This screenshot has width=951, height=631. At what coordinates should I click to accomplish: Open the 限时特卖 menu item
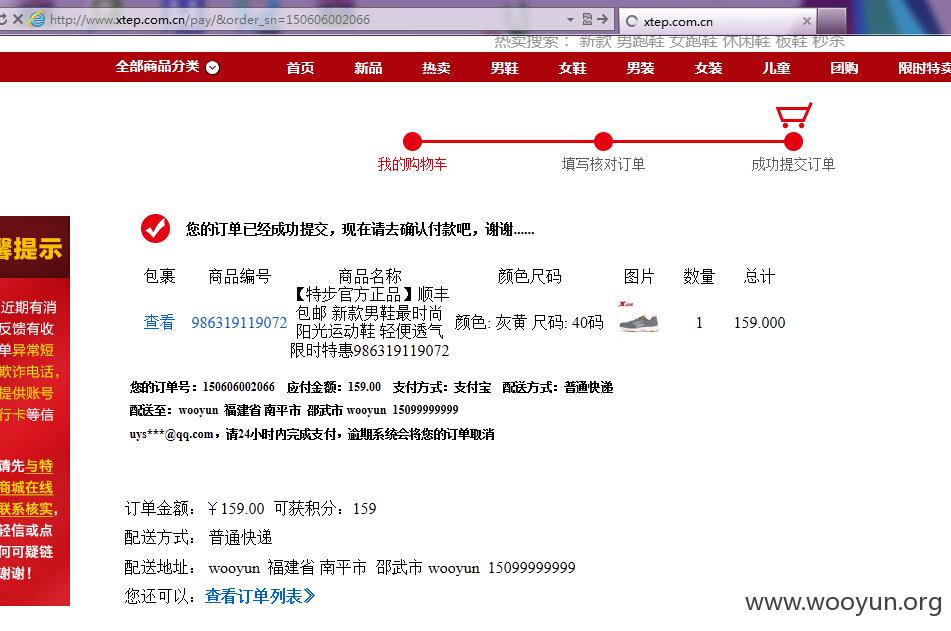(x=924, y=67)
